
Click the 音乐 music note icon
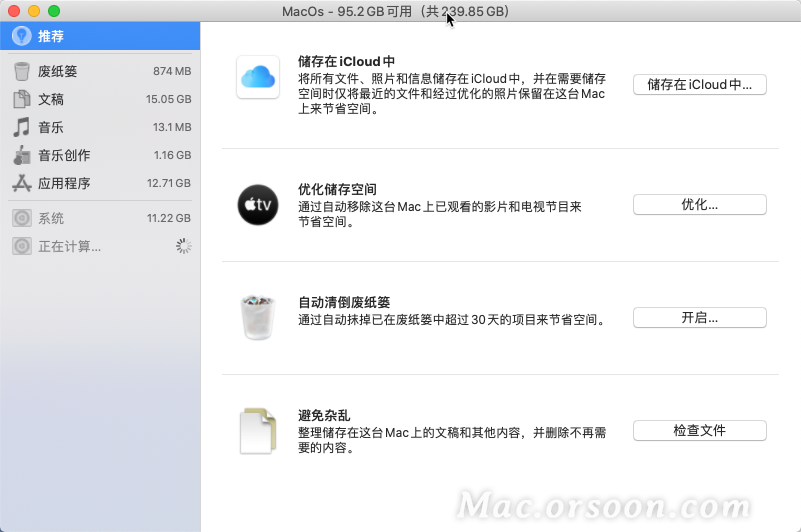[x=21, y=127]
